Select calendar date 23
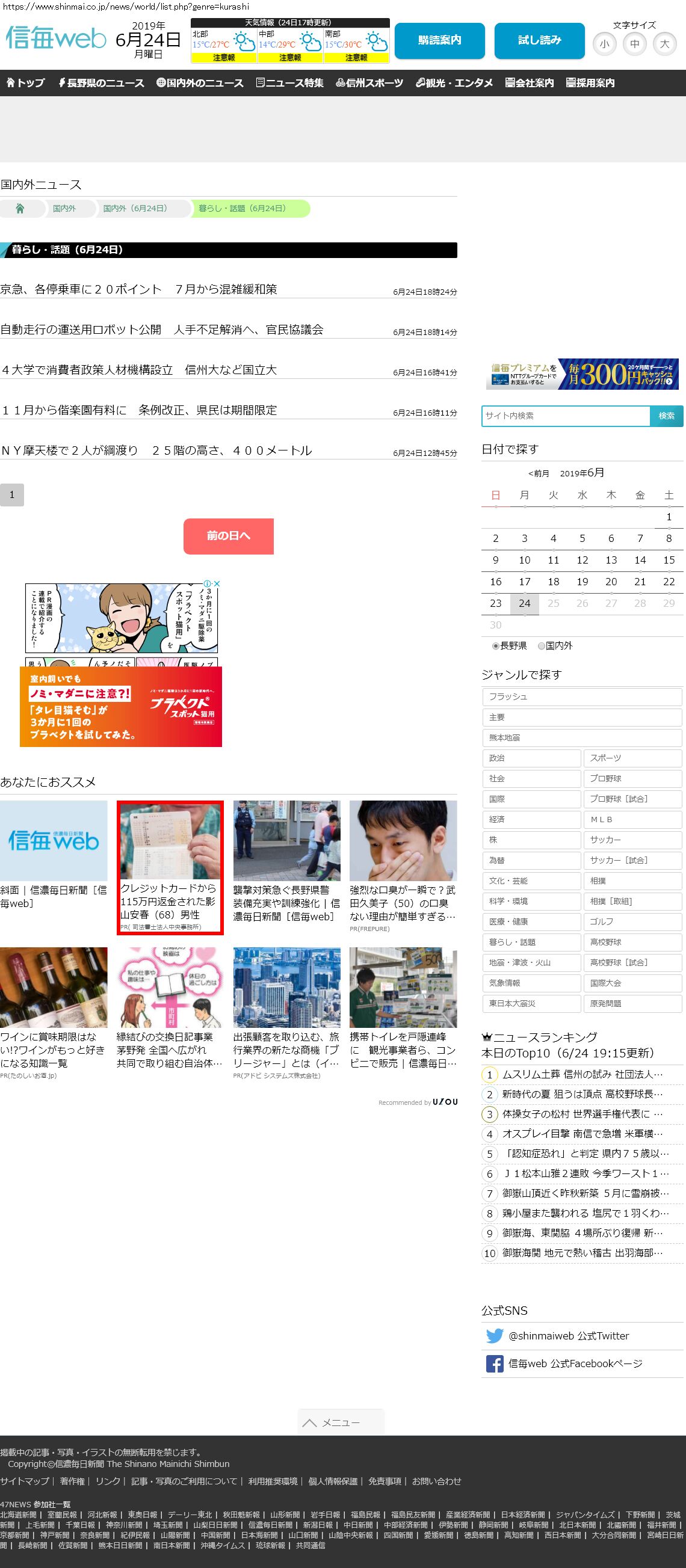 496,603
